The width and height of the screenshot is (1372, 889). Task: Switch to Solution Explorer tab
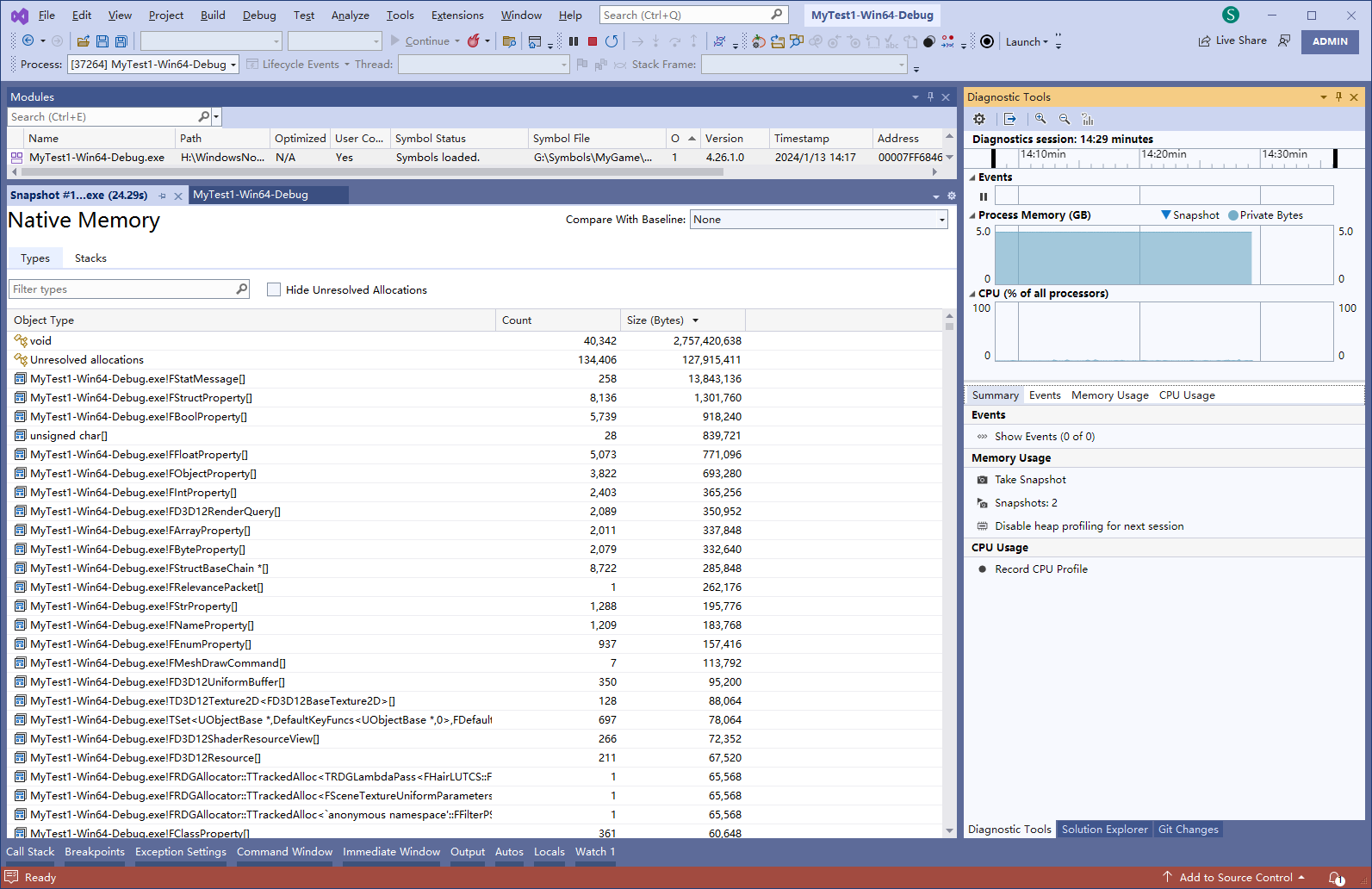point(1104,830)
